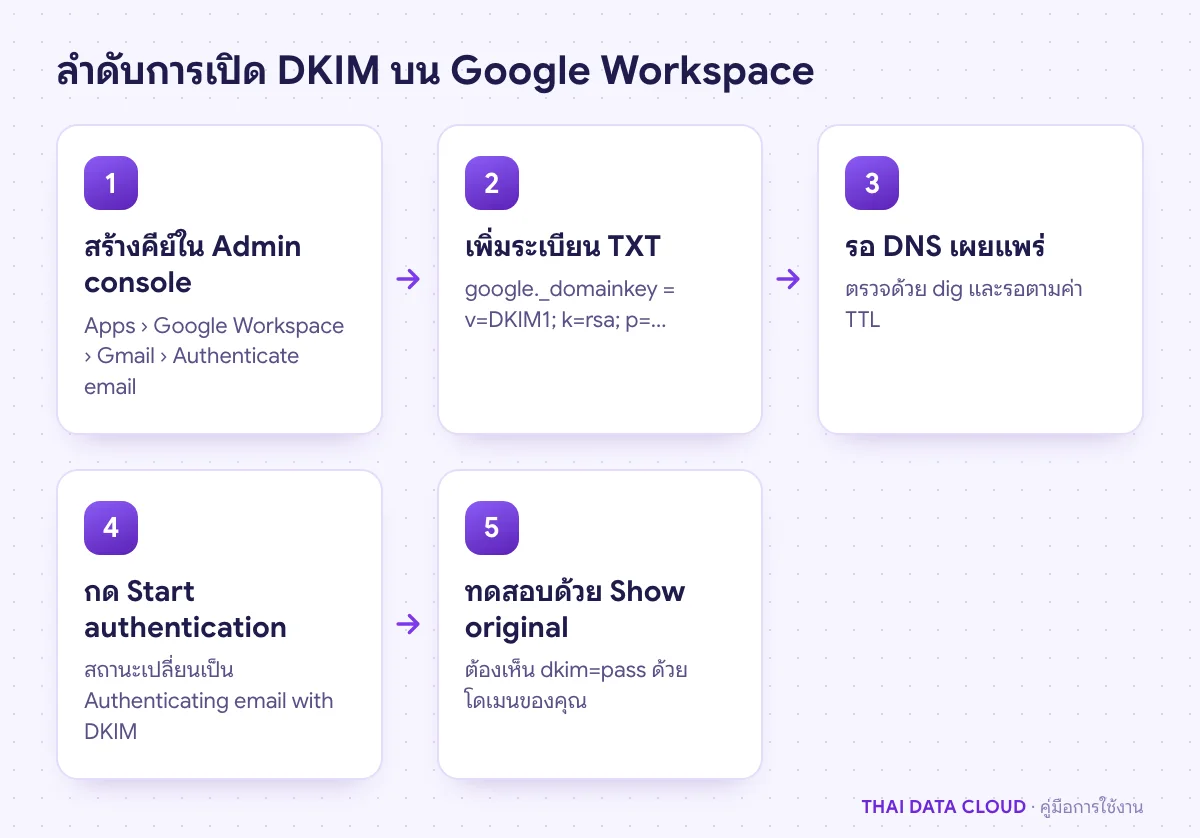Click status text 'Authenticating email with DKIM'
Viewport: 1200px width, 838px height.
(209, 716)
